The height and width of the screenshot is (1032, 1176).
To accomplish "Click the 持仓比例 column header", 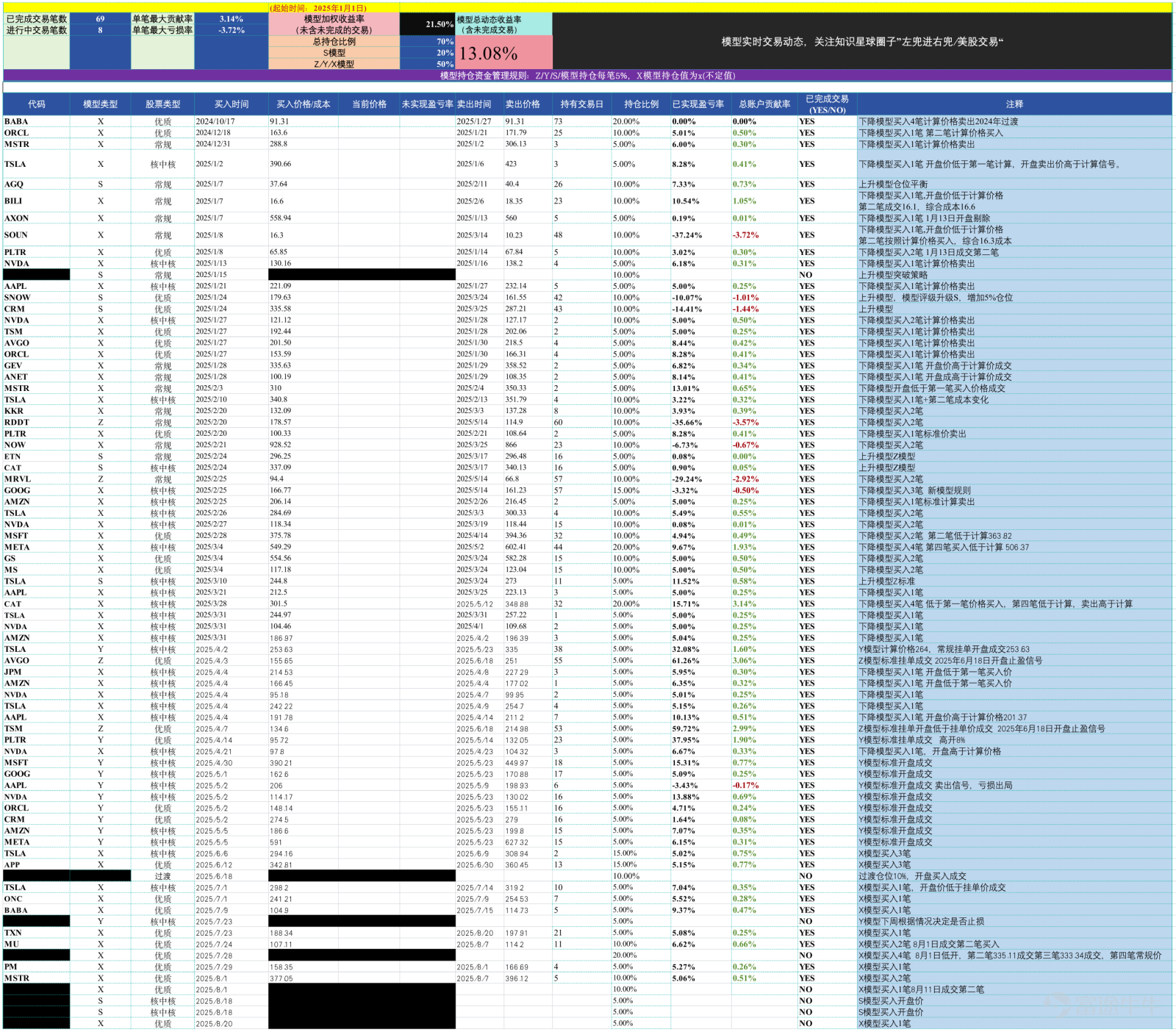I will tap(641, 104).
